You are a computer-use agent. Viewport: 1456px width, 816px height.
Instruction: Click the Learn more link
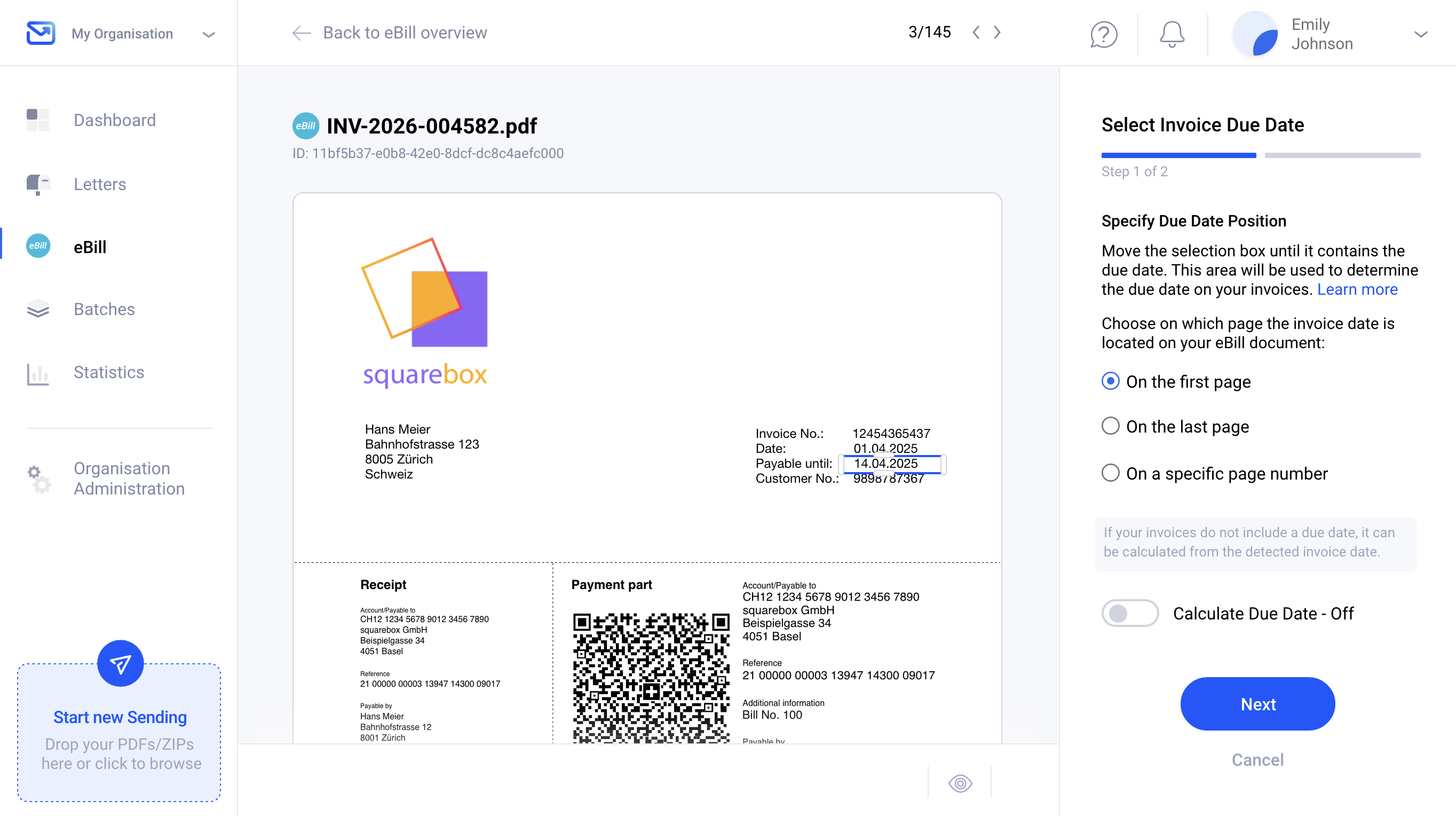(1357, 289)
